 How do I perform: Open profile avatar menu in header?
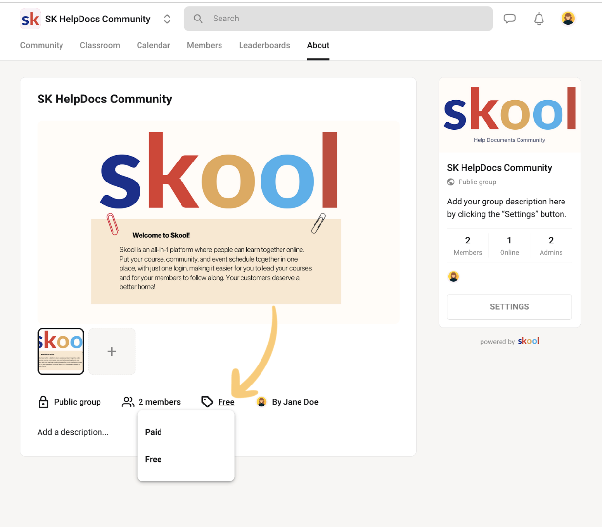(x=568, y=18)
